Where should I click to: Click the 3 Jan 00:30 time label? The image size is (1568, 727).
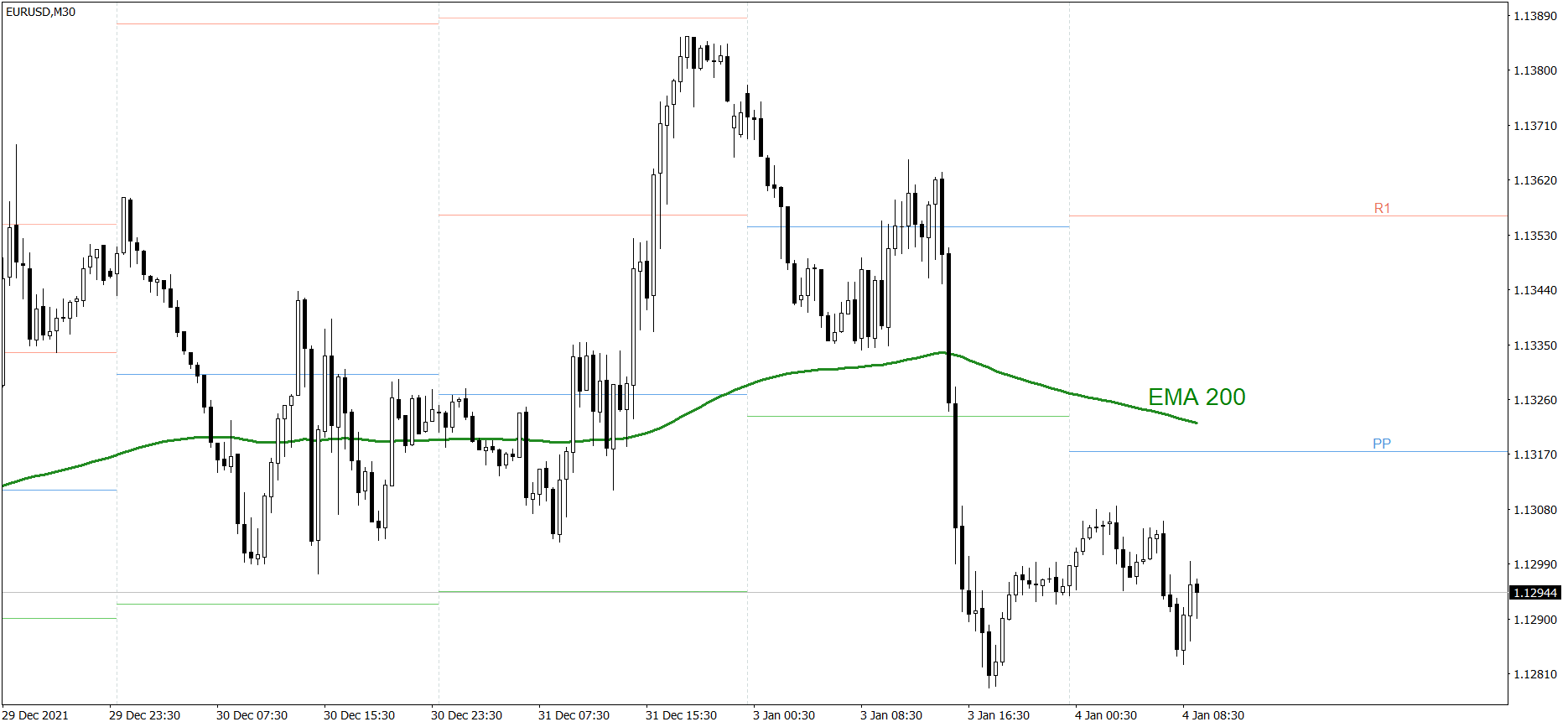coord(784,715)
